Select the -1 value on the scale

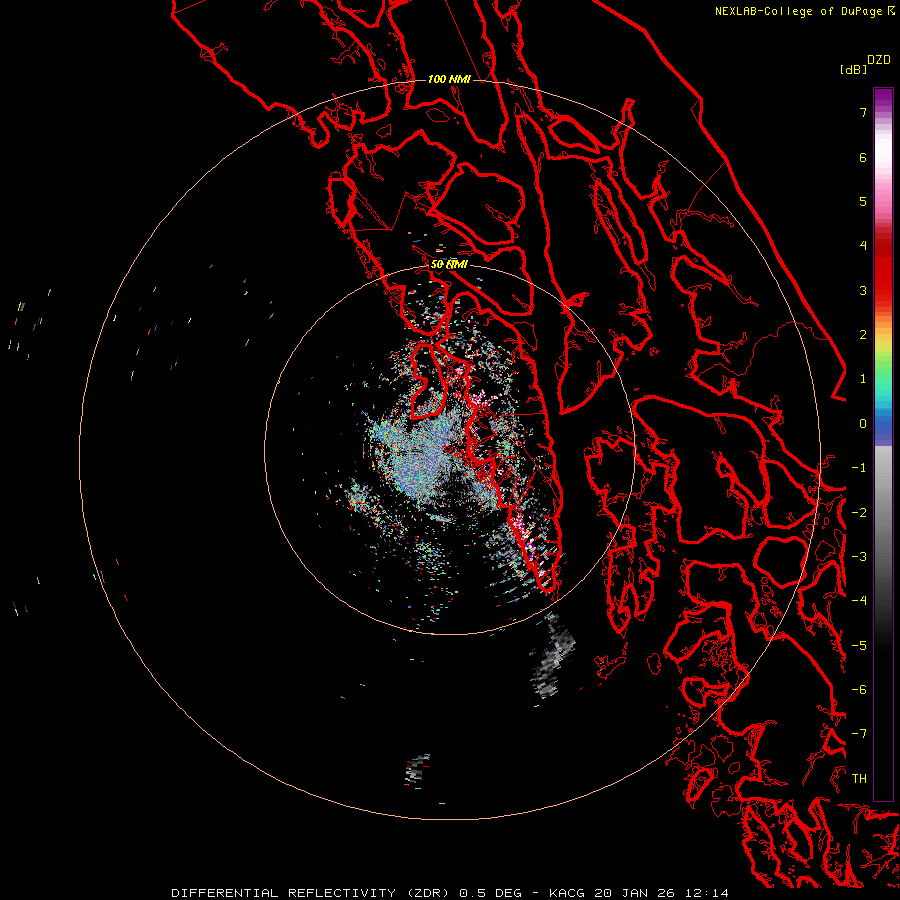coord(859,468)
